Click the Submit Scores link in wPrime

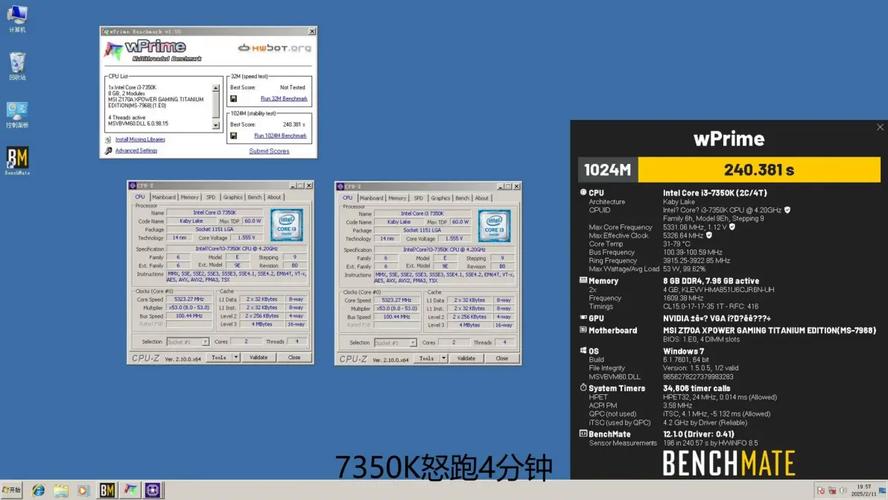point(269,151)
